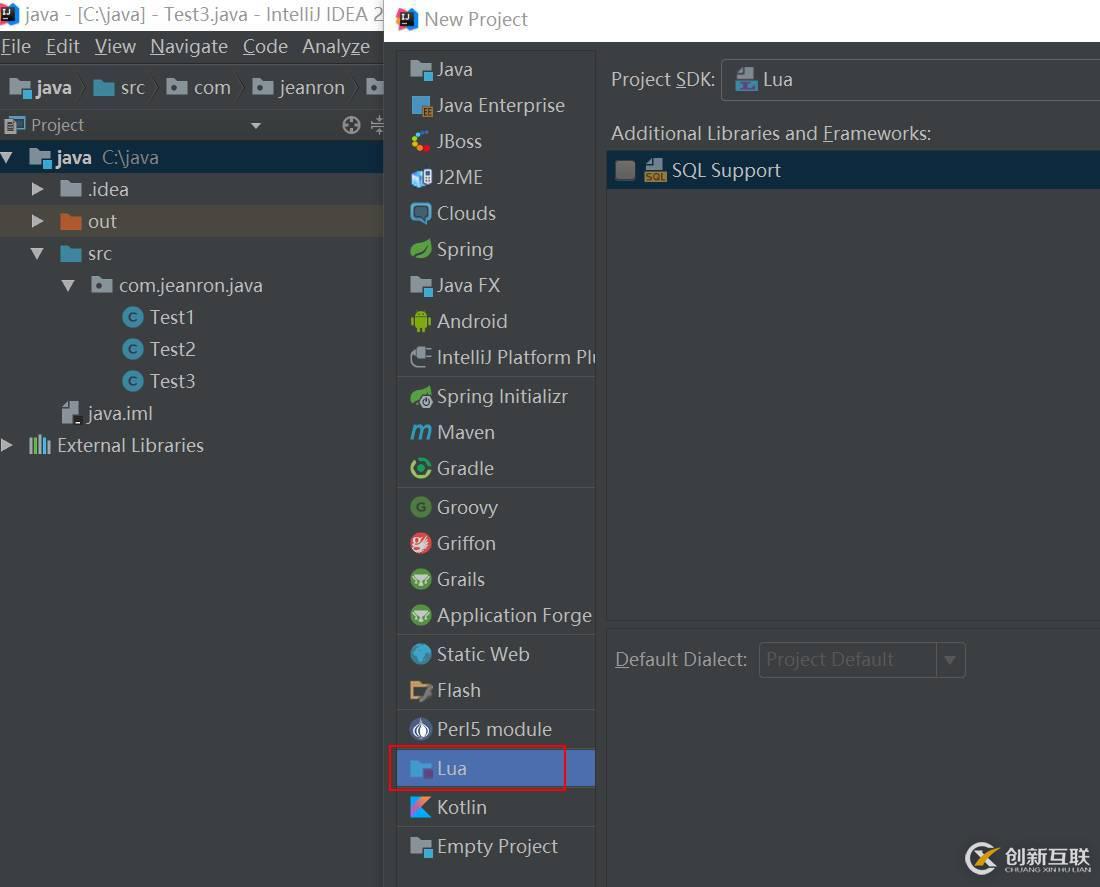Collapse the src folder

[38, 253]
